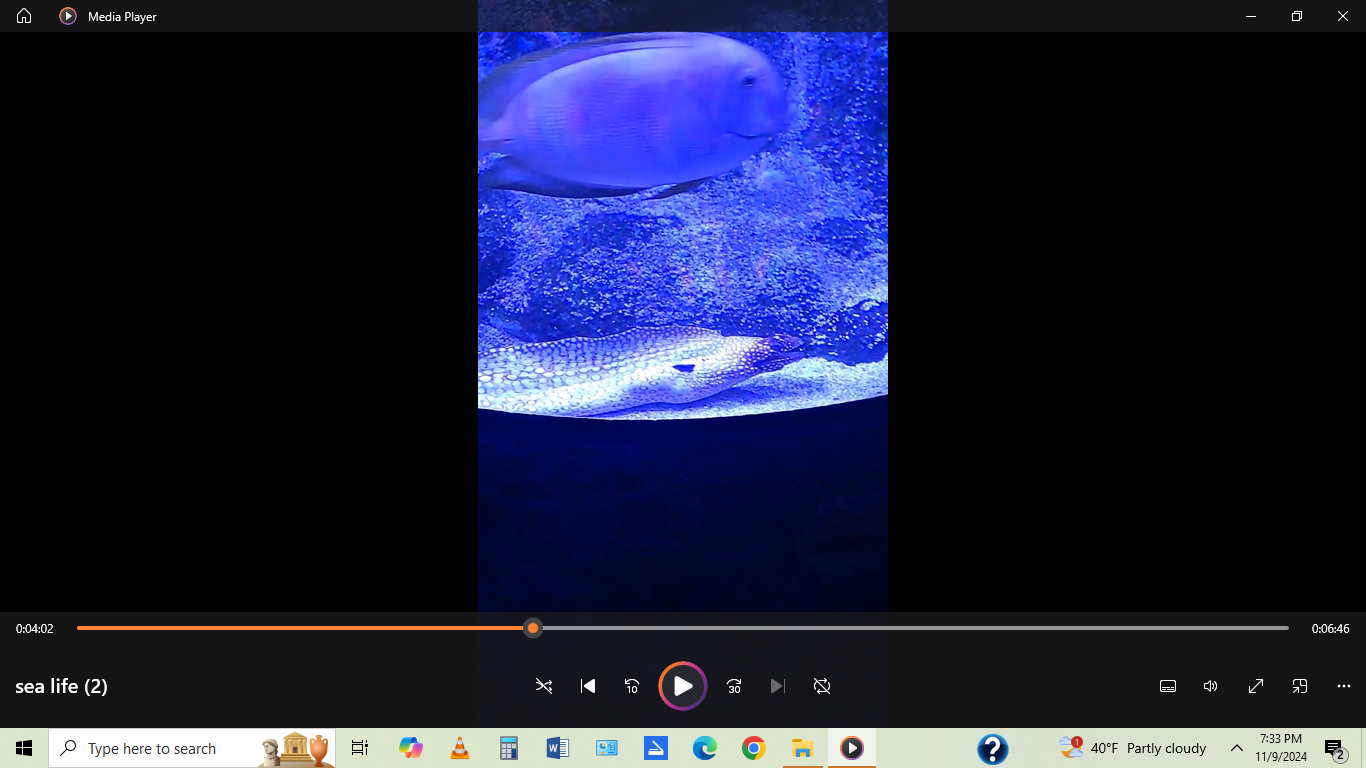Open the subtitles and captions menu

click(x=1167, y=686)
